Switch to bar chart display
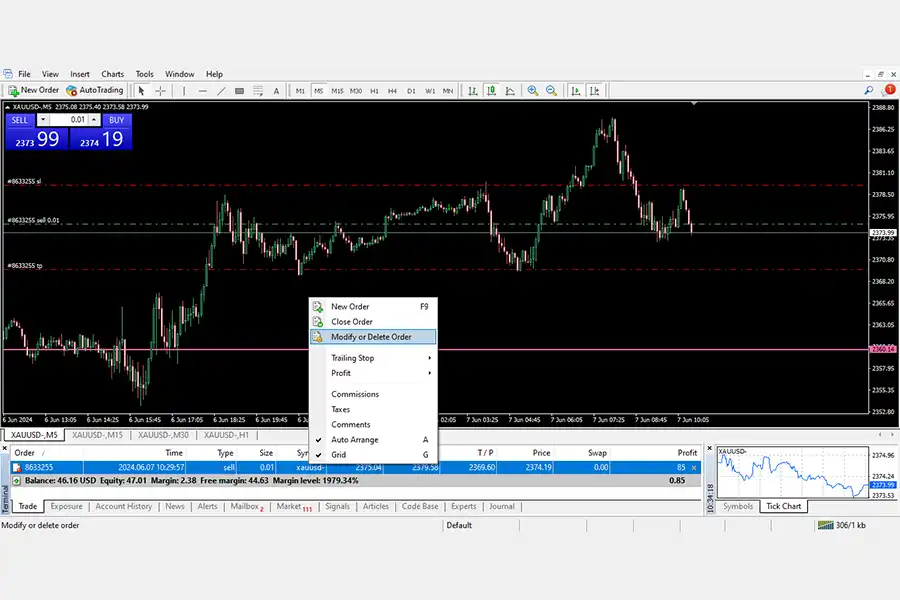 pos(472,91)
